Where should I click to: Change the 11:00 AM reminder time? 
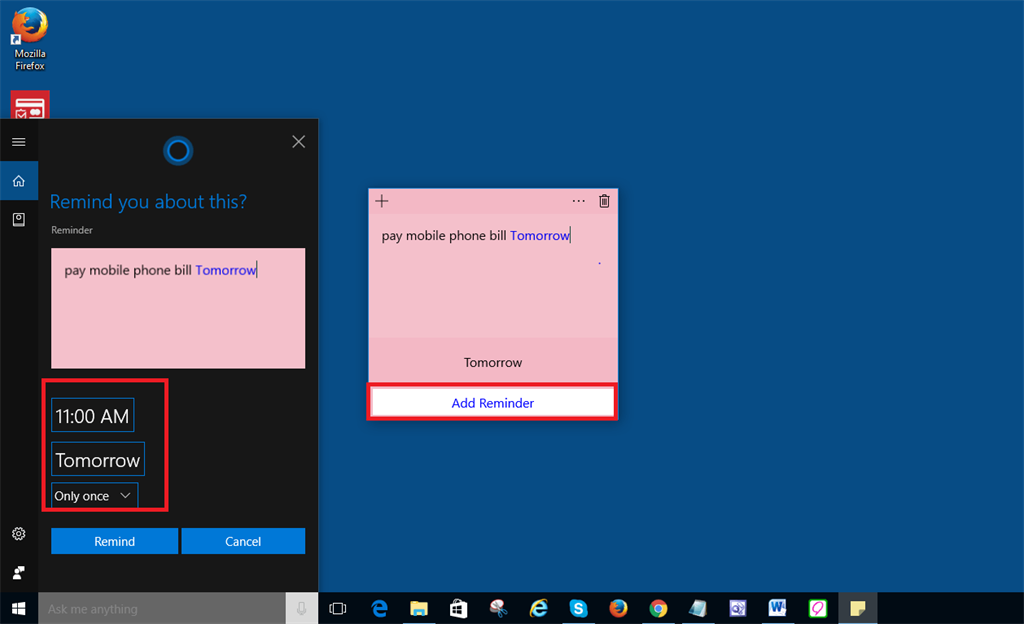pyautogui.click(x=93, y=415)
